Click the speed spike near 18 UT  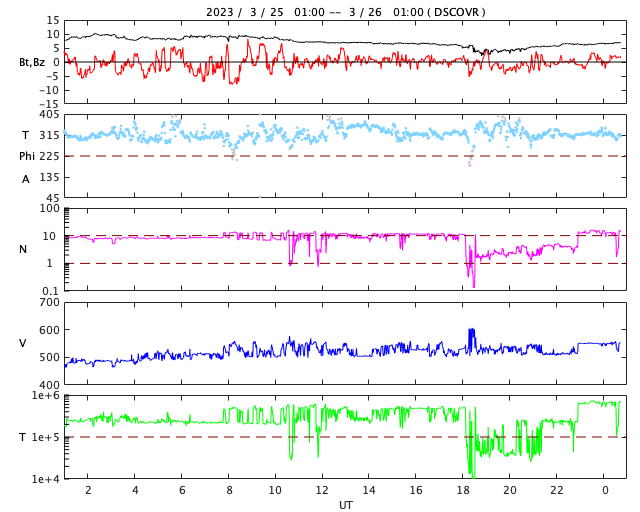472,340
